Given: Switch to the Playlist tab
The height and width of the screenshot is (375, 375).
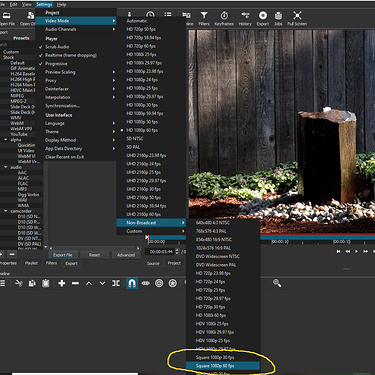Looking at the screenshot, I should [31, 263].
